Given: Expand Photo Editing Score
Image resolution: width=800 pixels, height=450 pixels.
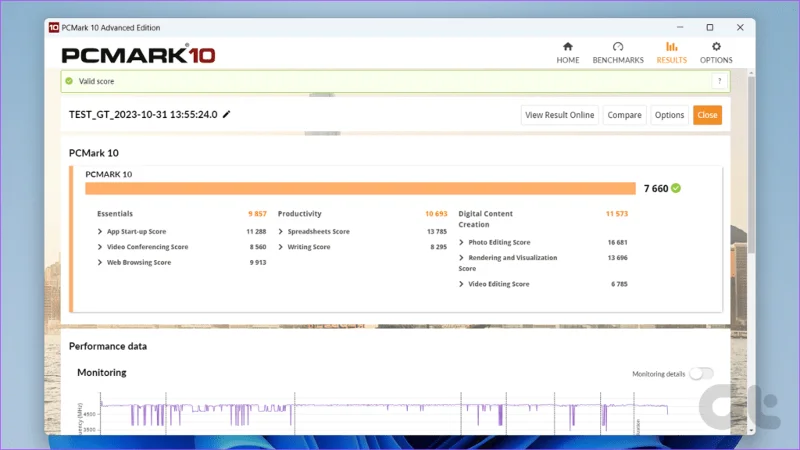Looking at the screenshot, I should 461,242.
